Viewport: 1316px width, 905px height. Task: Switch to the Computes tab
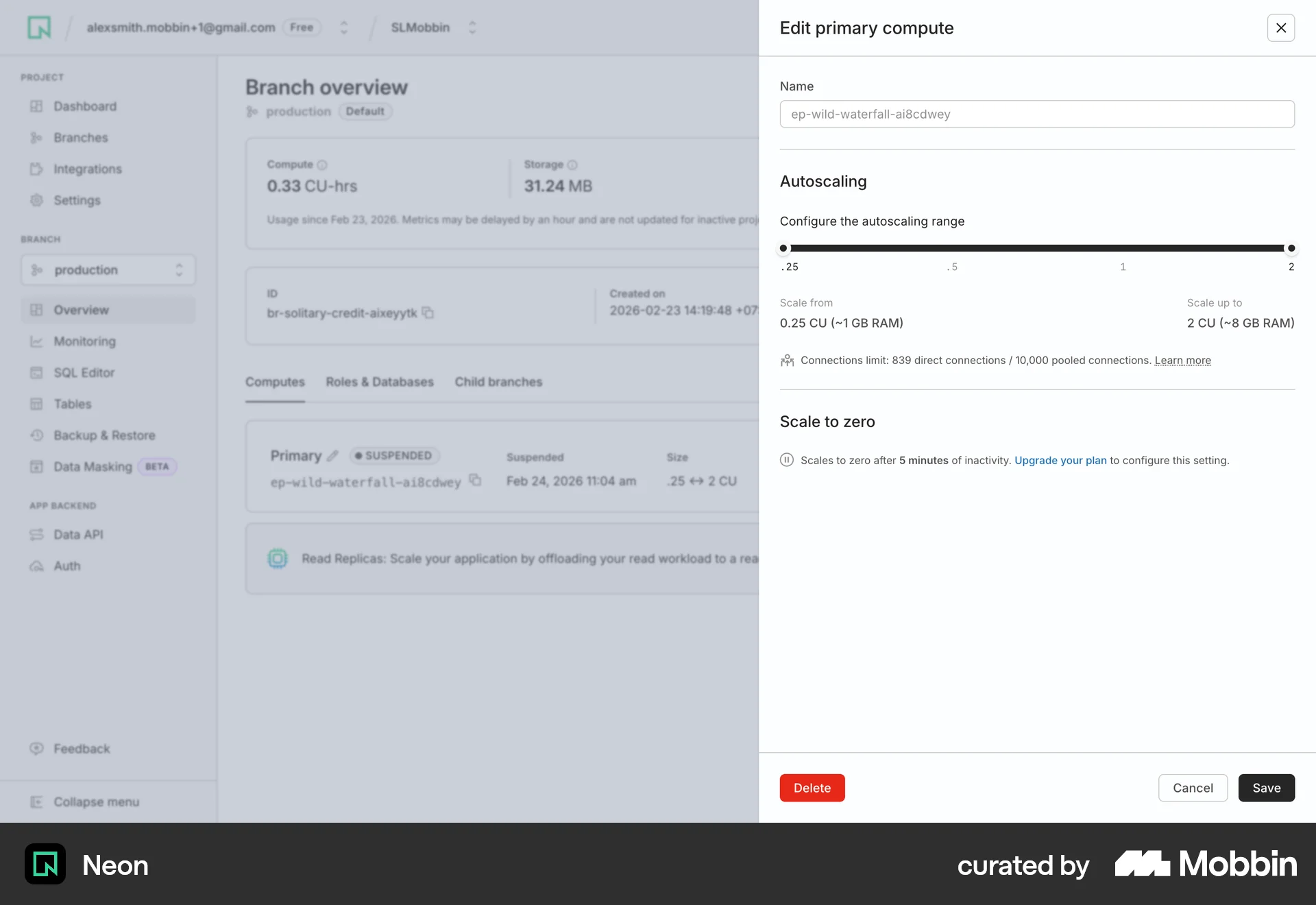click(x=275, y=382)
